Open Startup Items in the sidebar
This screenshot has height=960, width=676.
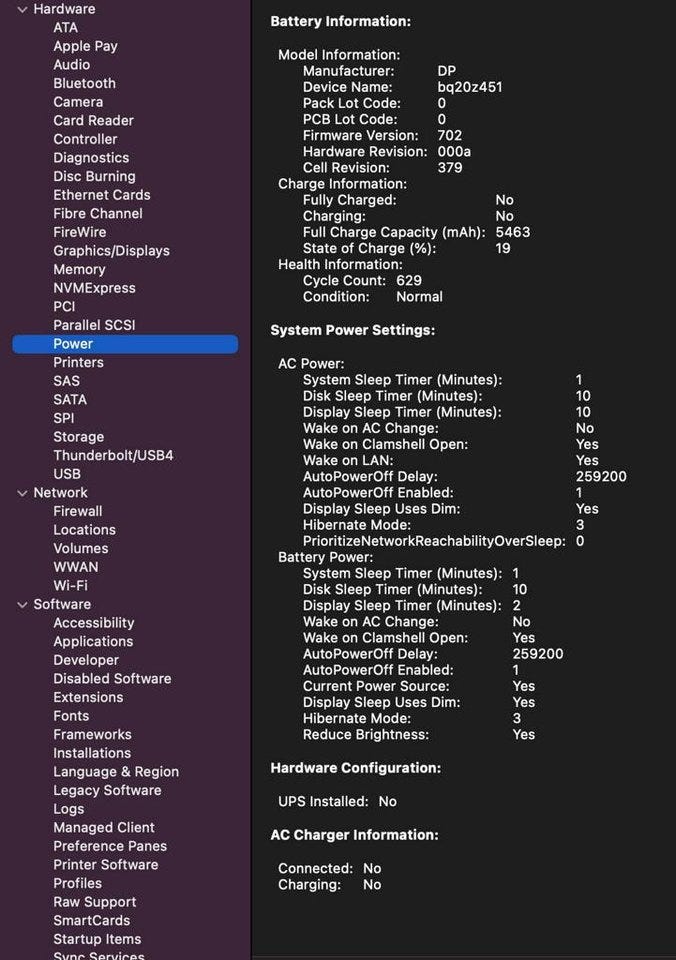pyautogui.click(x=97, y=939)
